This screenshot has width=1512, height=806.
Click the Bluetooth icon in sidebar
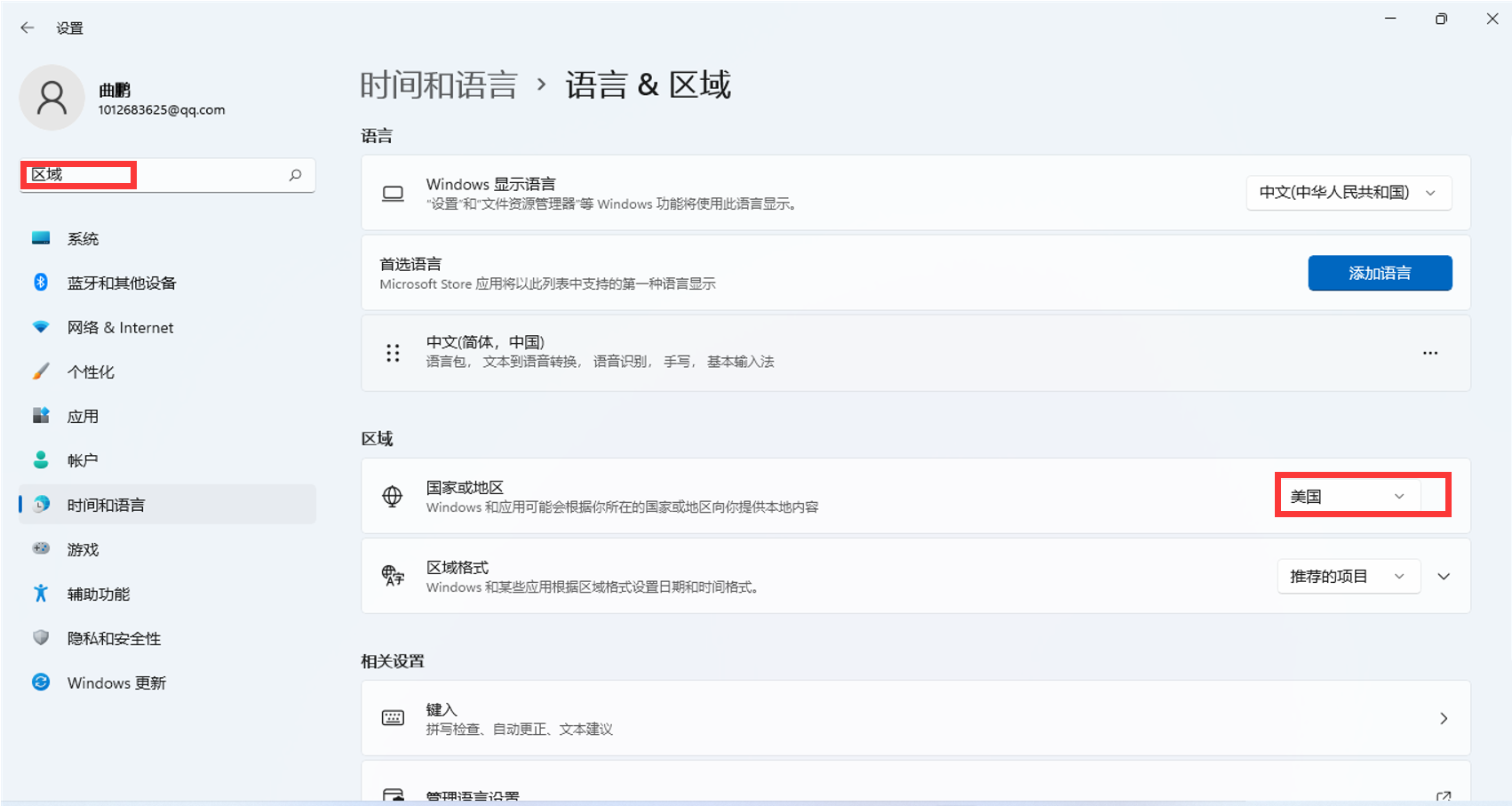(x=41, y=283)
